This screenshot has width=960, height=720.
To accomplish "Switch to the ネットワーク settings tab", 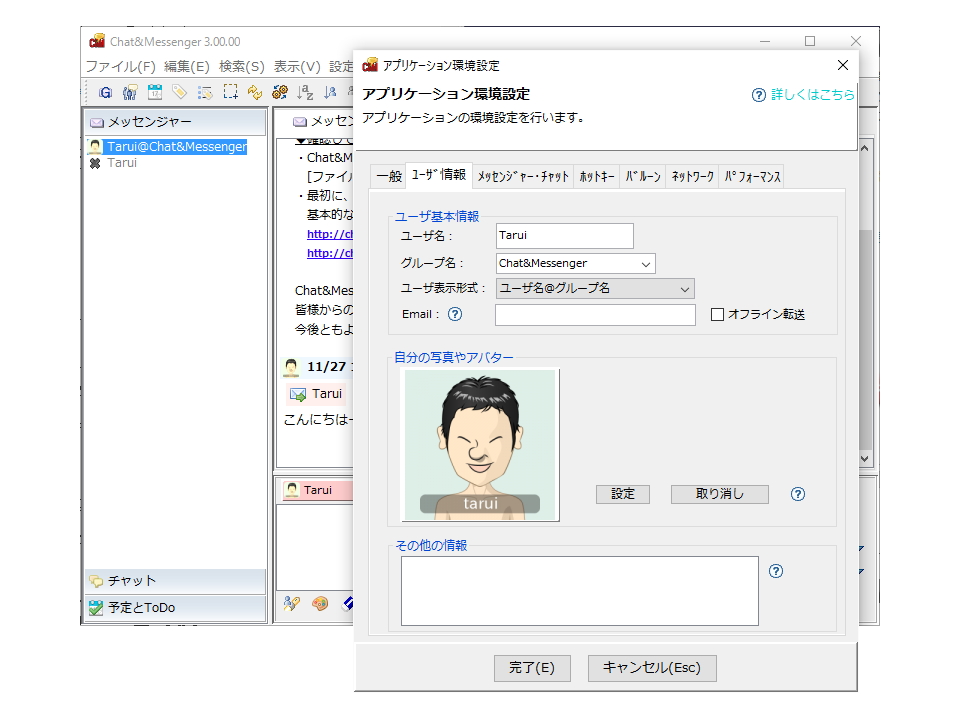I will 691,174.
